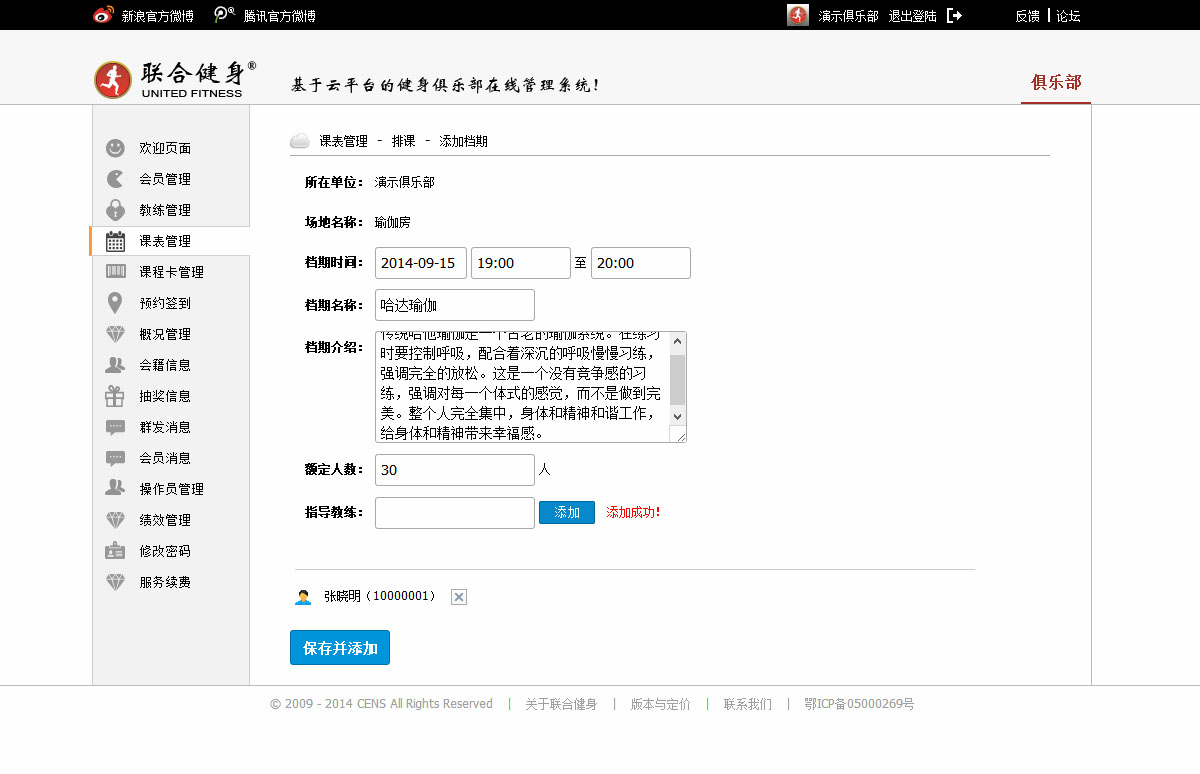Click the speech bubble icon for 群发消息
Screen dimensions: 1200x774
coord(116,427)
